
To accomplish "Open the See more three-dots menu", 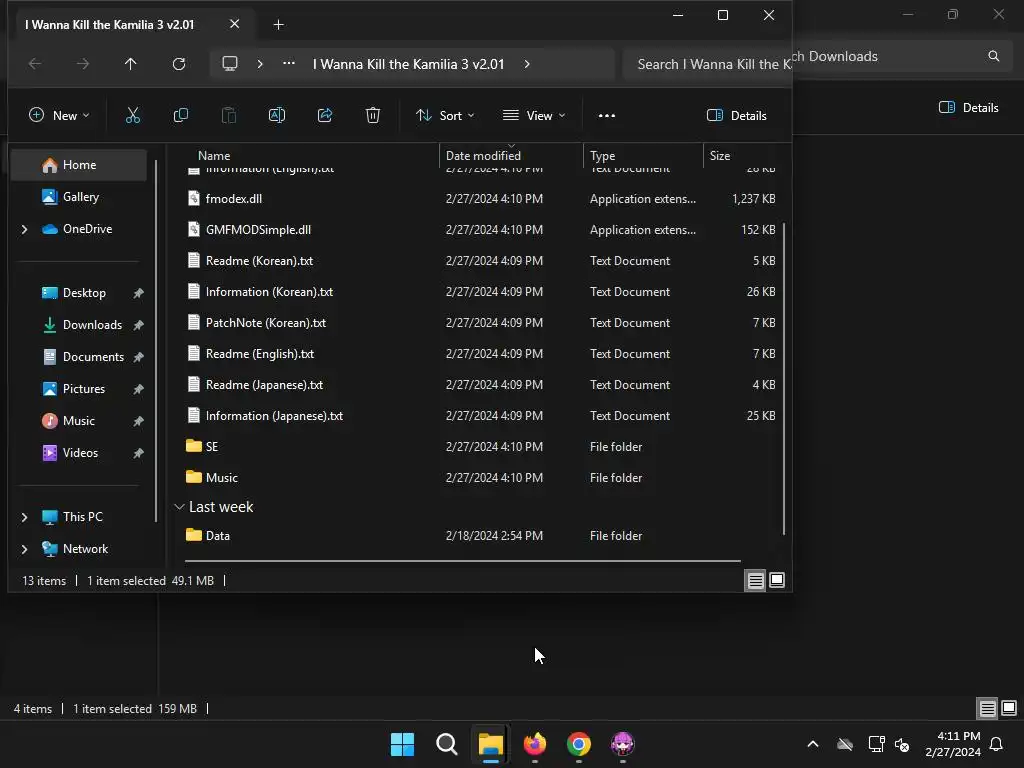I will (x=607, y=116).
